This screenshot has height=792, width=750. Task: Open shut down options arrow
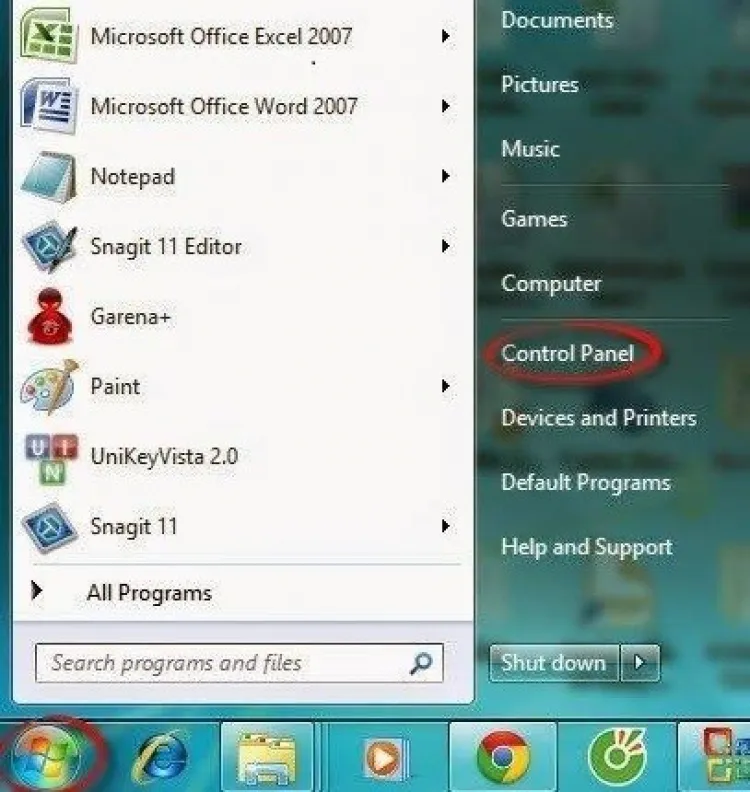tap(639, 662)
